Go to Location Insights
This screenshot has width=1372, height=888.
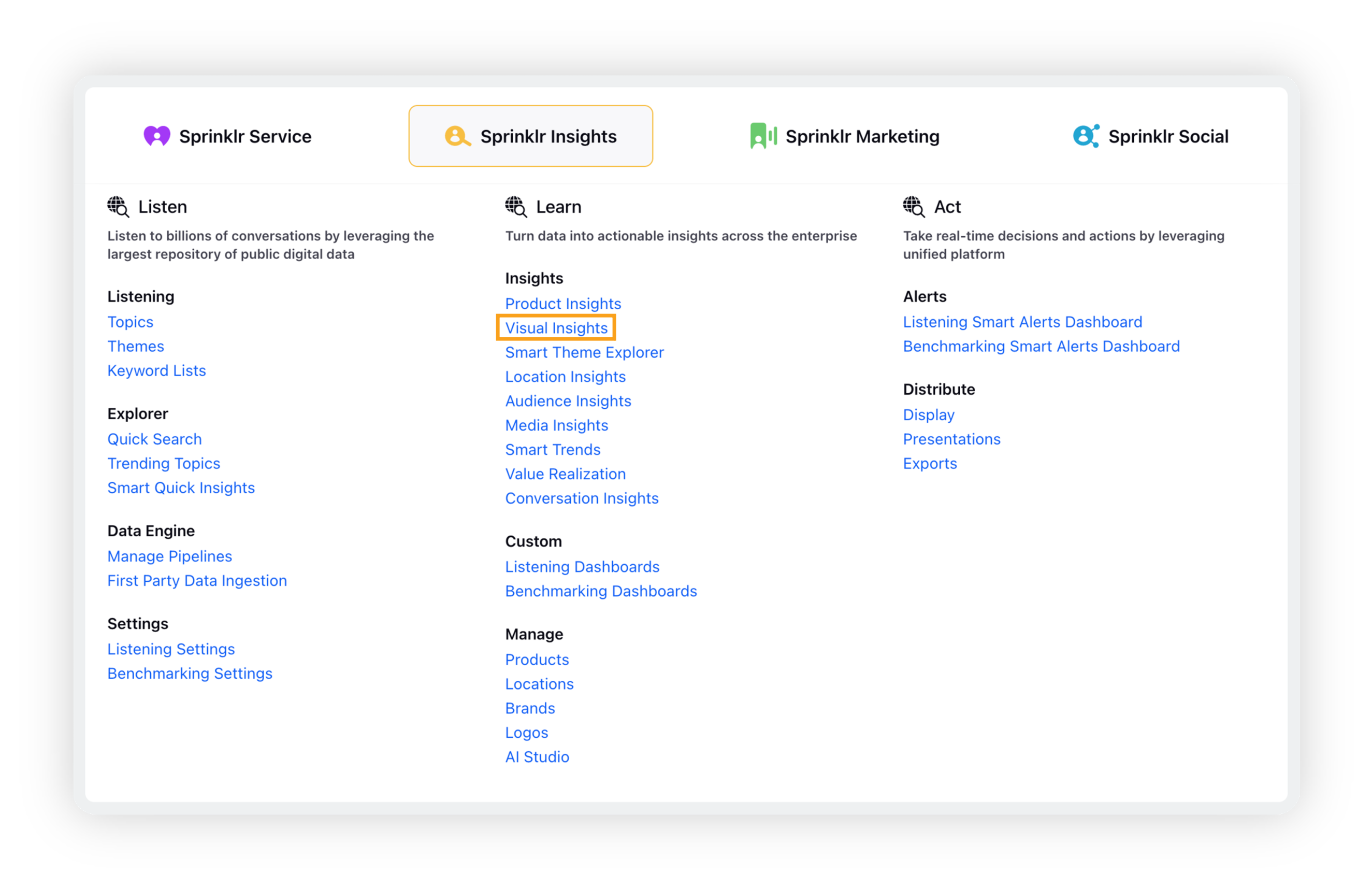pyautogui.click(x=566, y=376)
